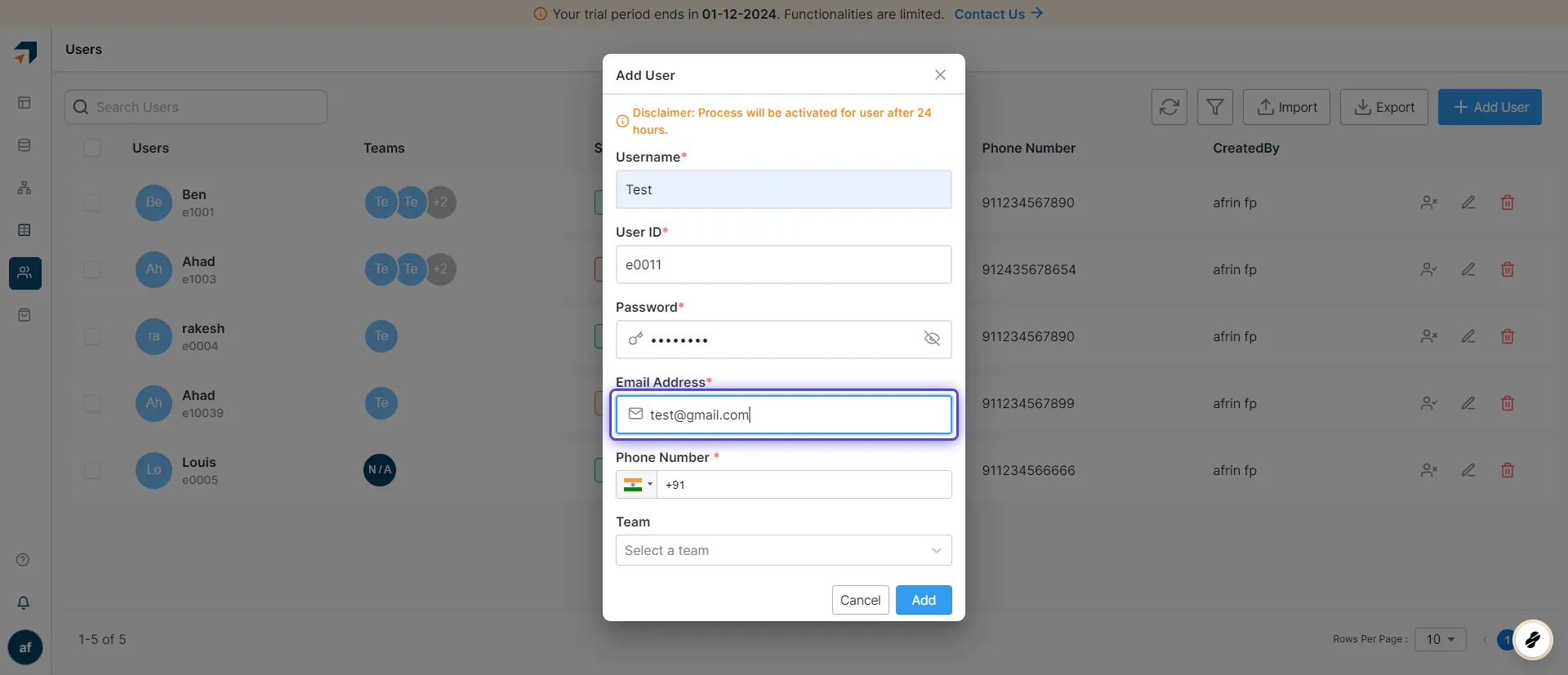Open chat support floating icon

coord(1533,640)
